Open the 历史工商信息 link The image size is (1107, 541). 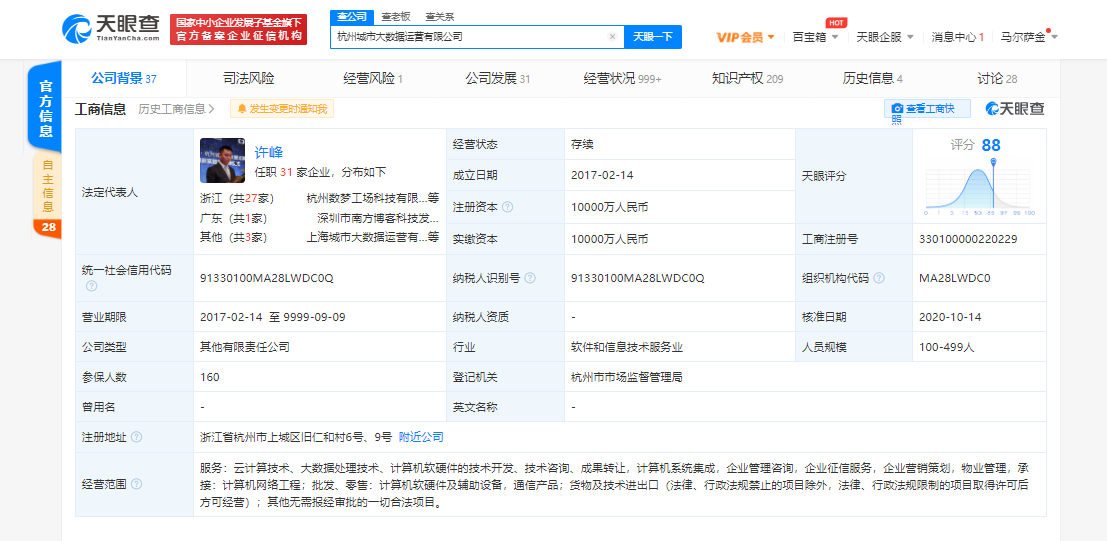[x=176, y=109]
